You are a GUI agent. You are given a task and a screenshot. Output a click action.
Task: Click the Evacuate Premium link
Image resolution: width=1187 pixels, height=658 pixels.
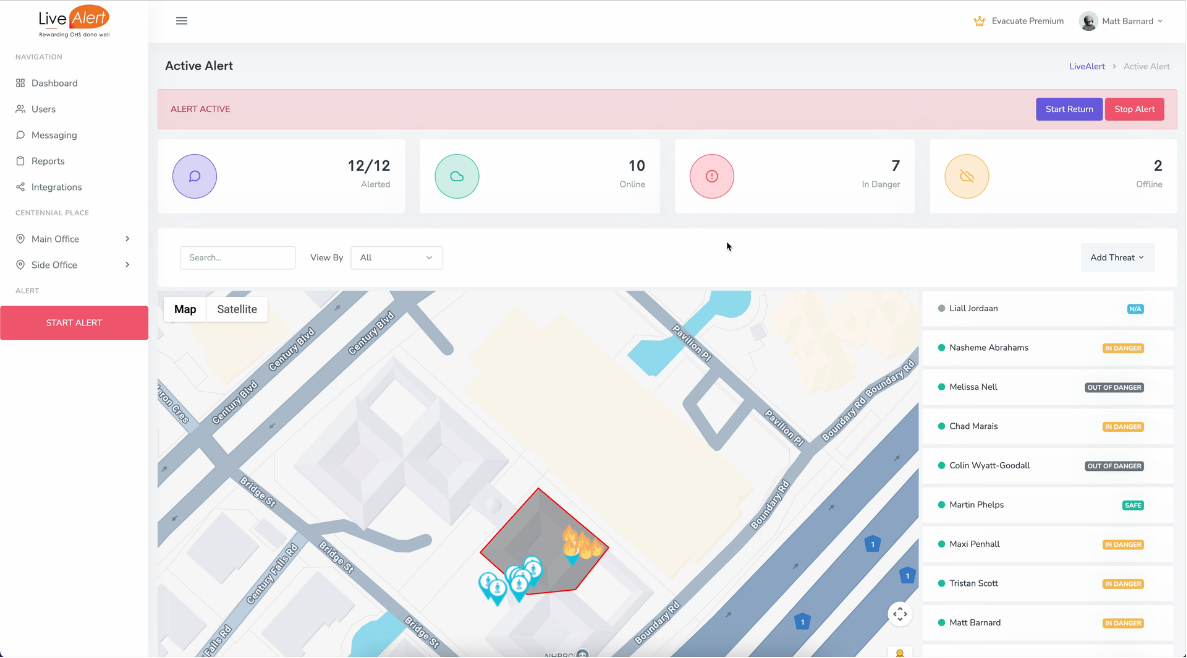coord(1027,21)
